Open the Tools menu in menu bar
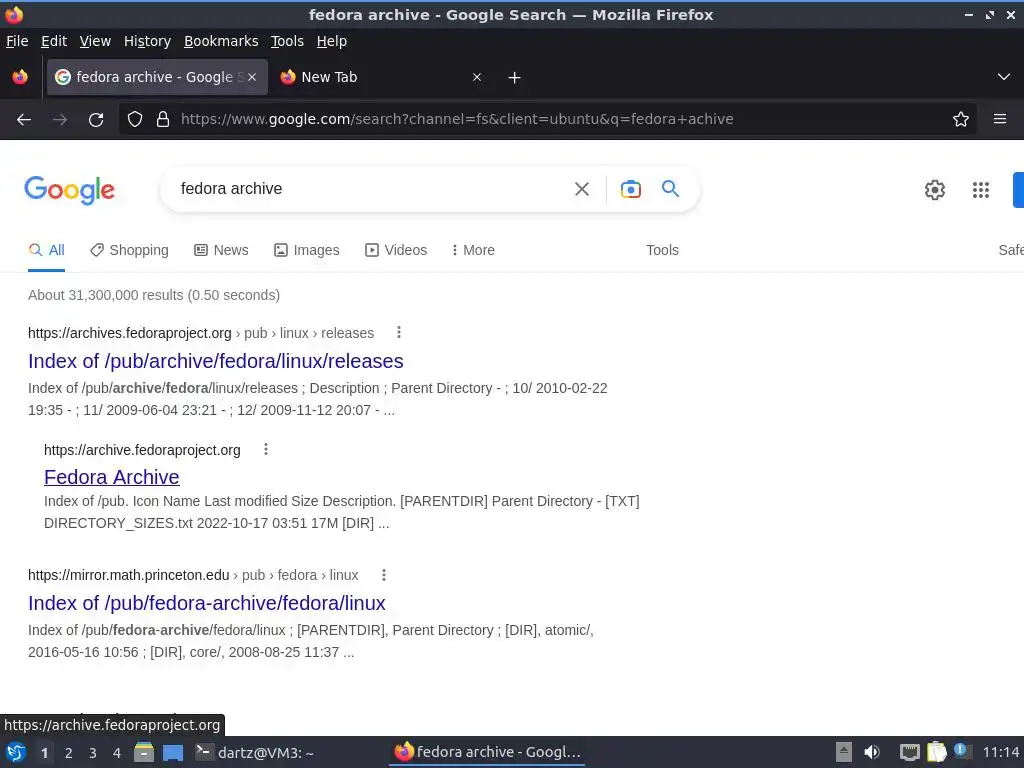 (287, 41)
